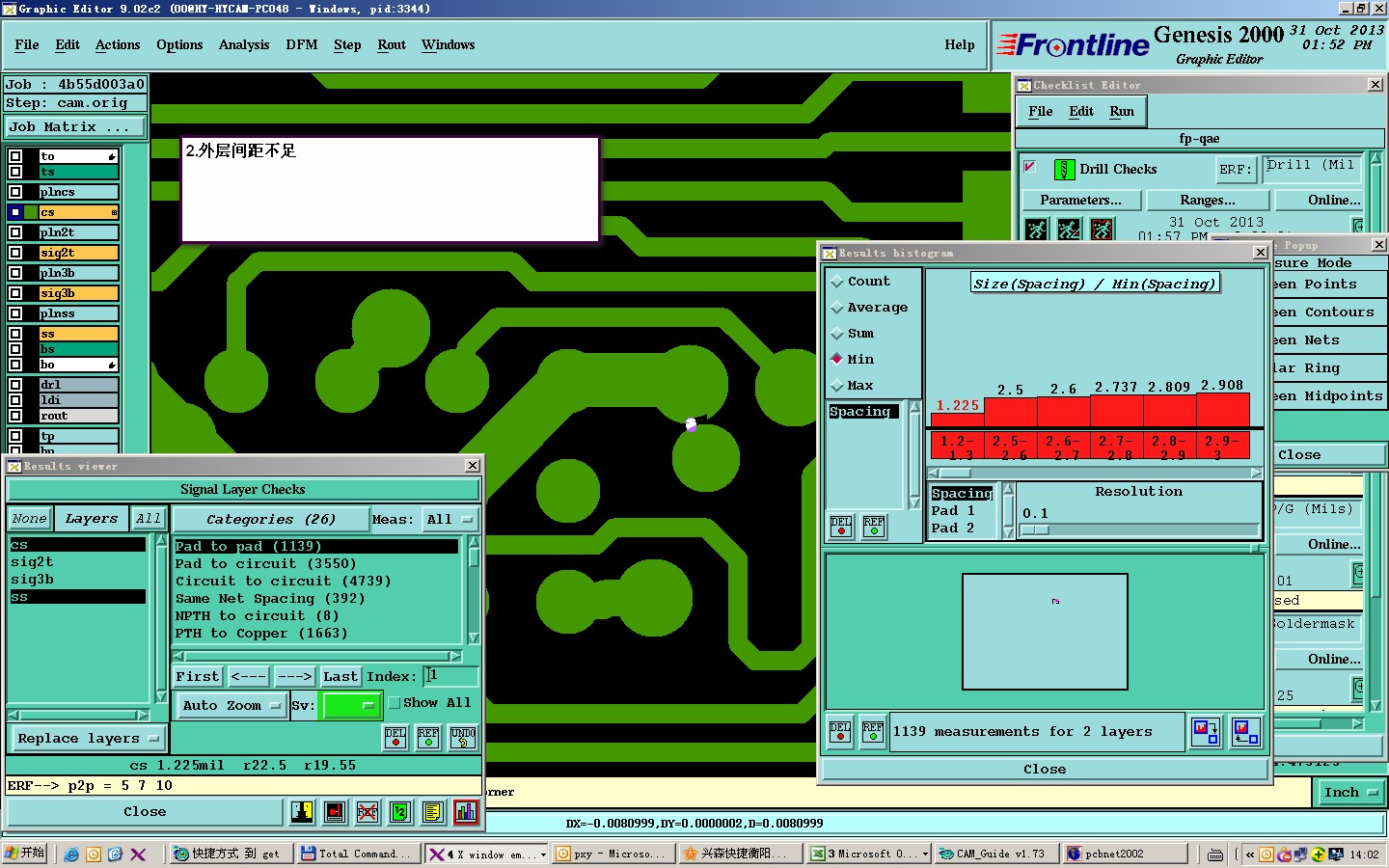Click the Last result button
Screen dimensions: 1389x868
coord(340,677)
